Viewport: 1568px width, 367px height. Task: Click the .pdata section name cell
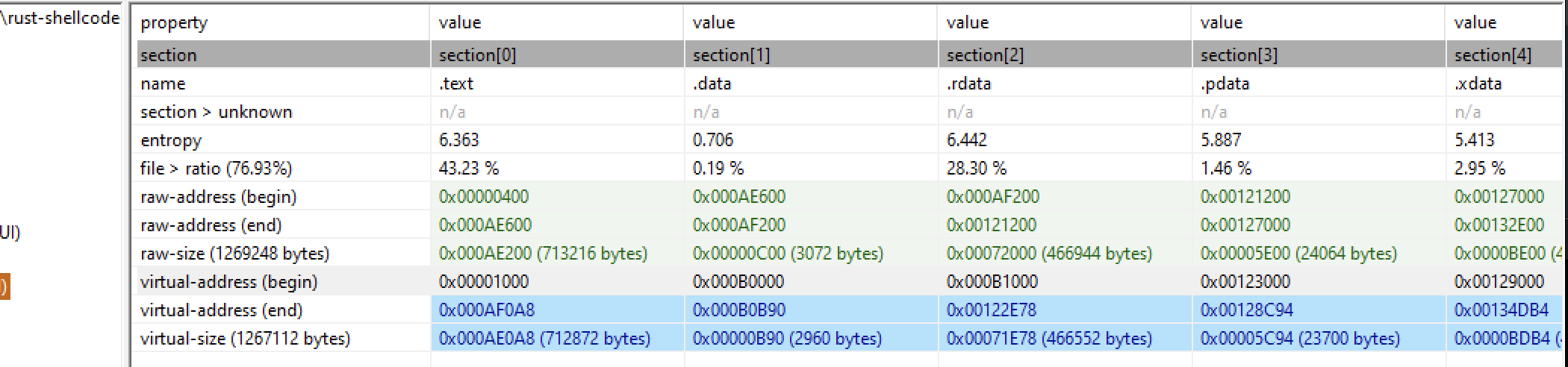pyautogui.click(x=1319, y=84)
